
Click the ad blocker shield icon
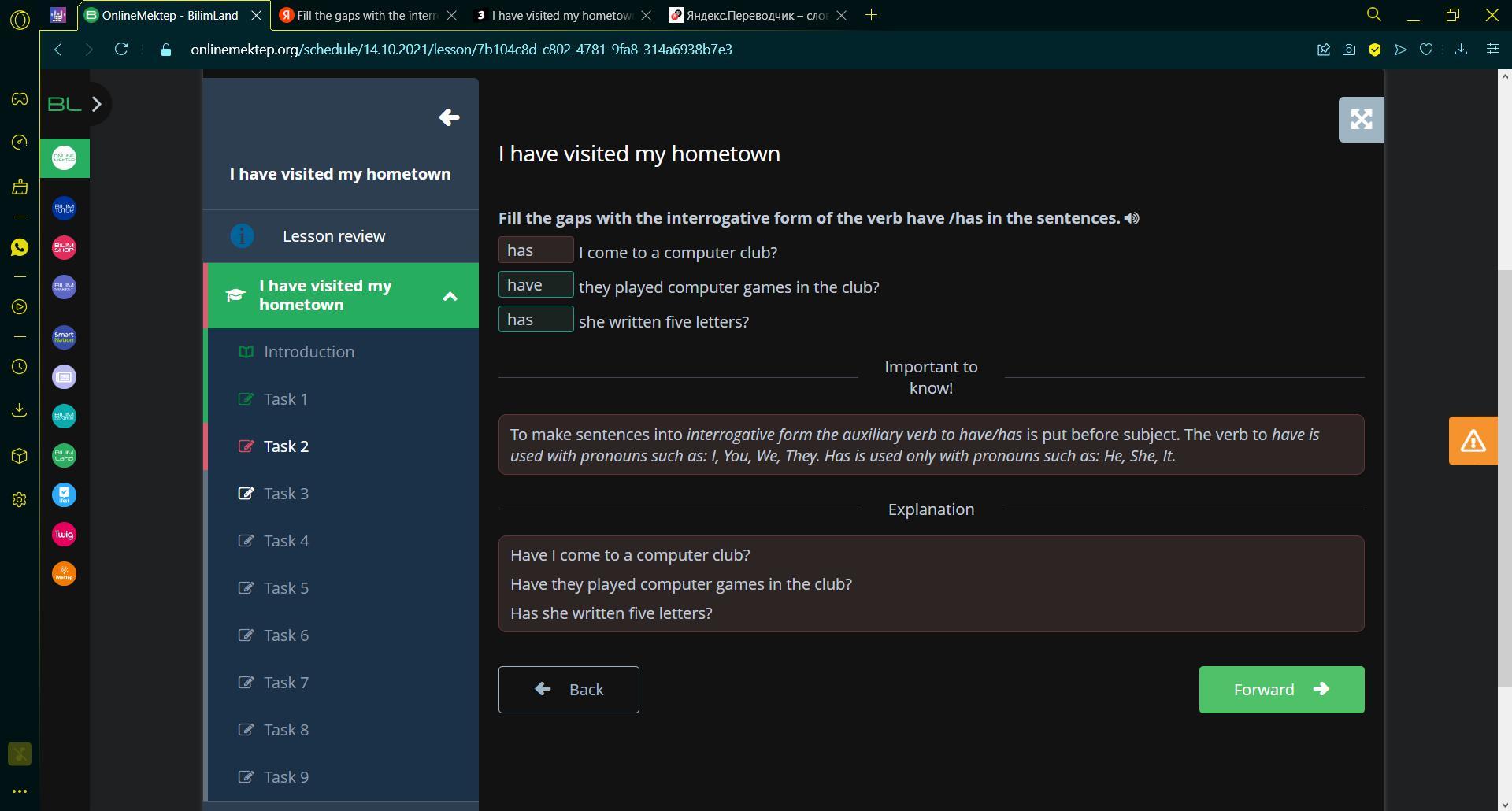1375,50
